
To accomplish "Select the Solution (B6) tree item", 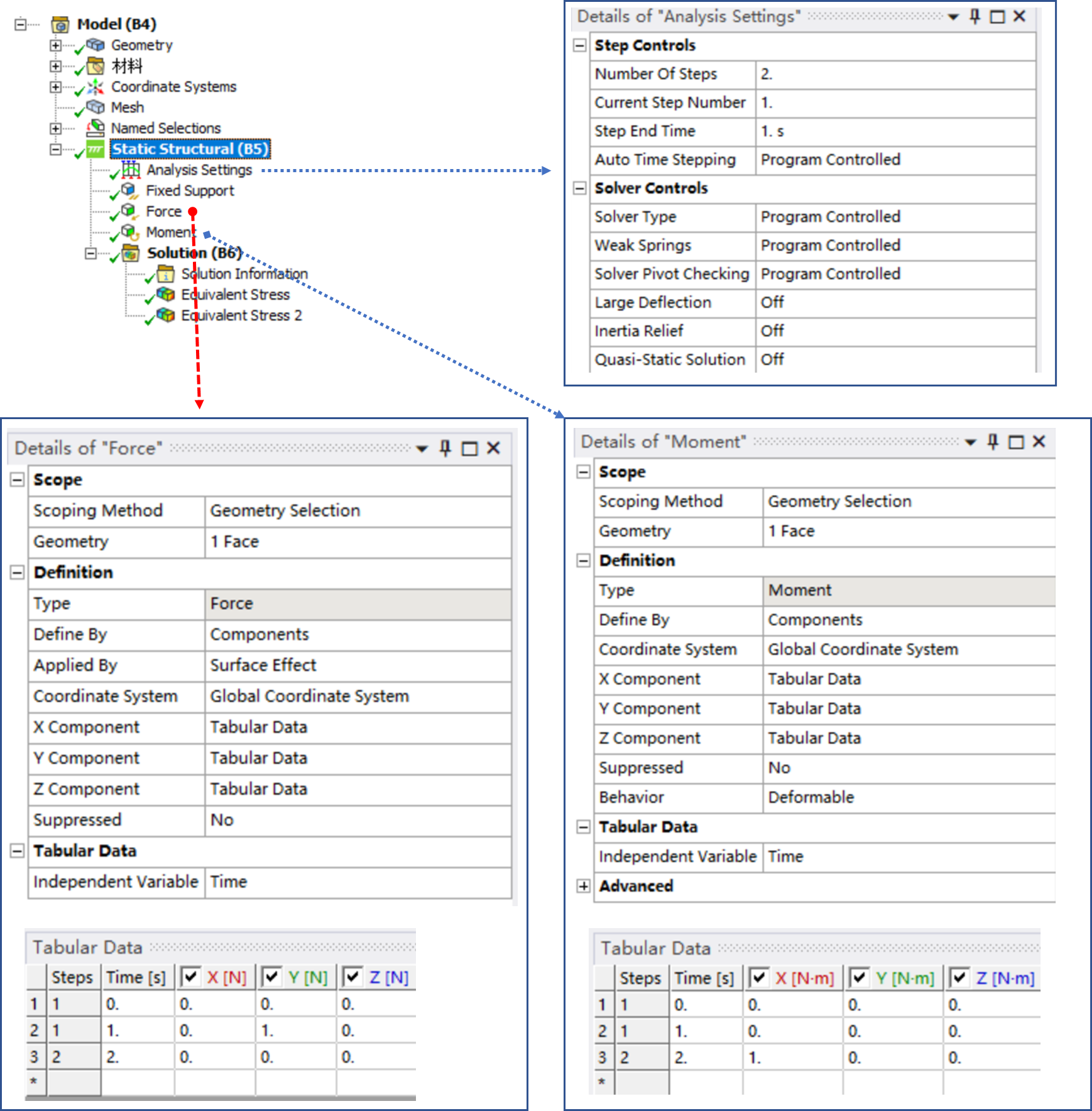I will (194, 253).
